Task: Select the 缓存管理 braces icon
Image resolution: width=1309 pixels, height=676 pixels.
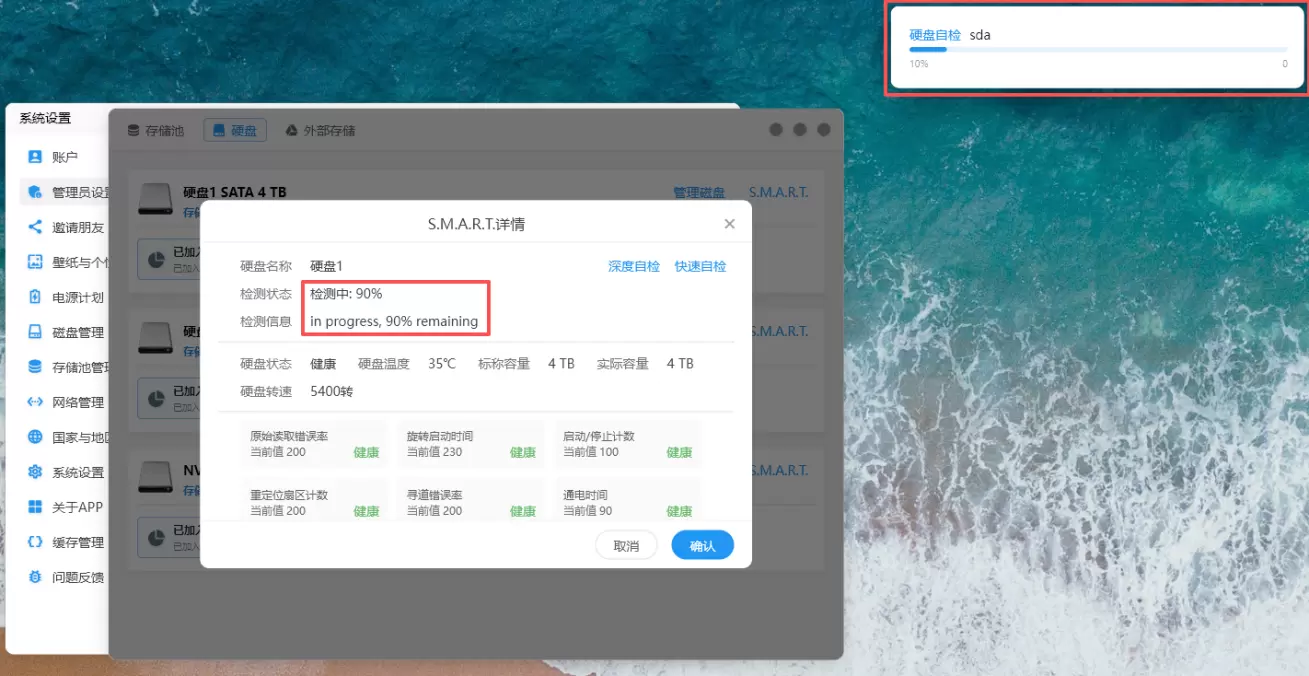Action: coord(35,542)
